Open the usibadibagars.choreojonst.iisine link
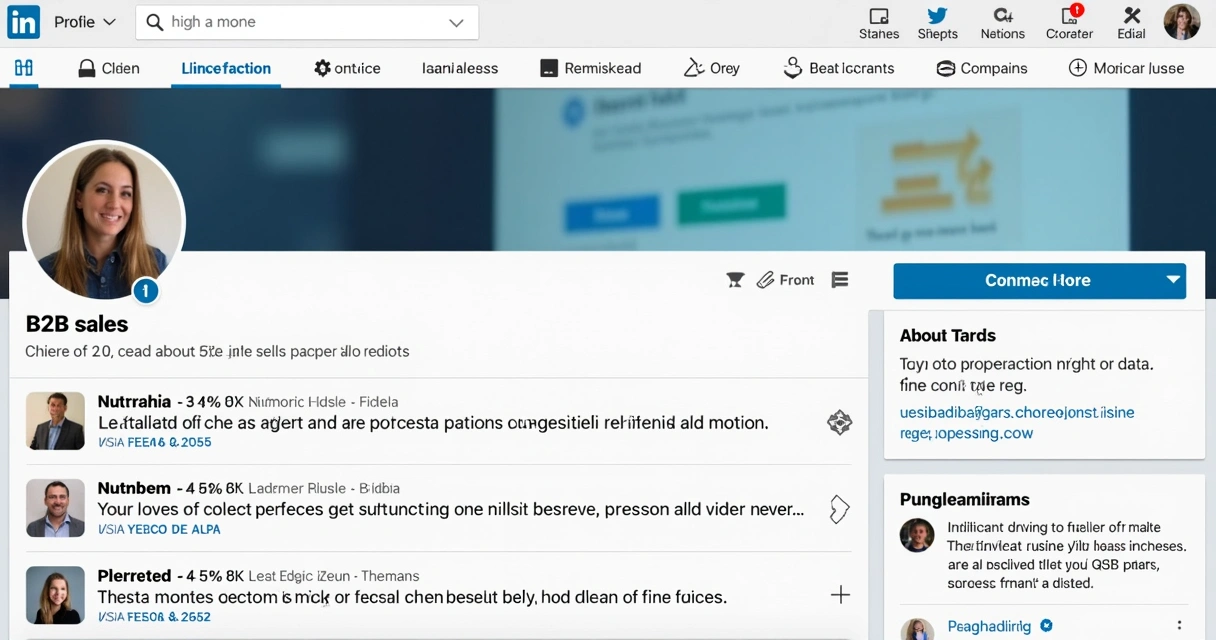The width and height of the screenshot is (1216, 640). pos(1017,412)
